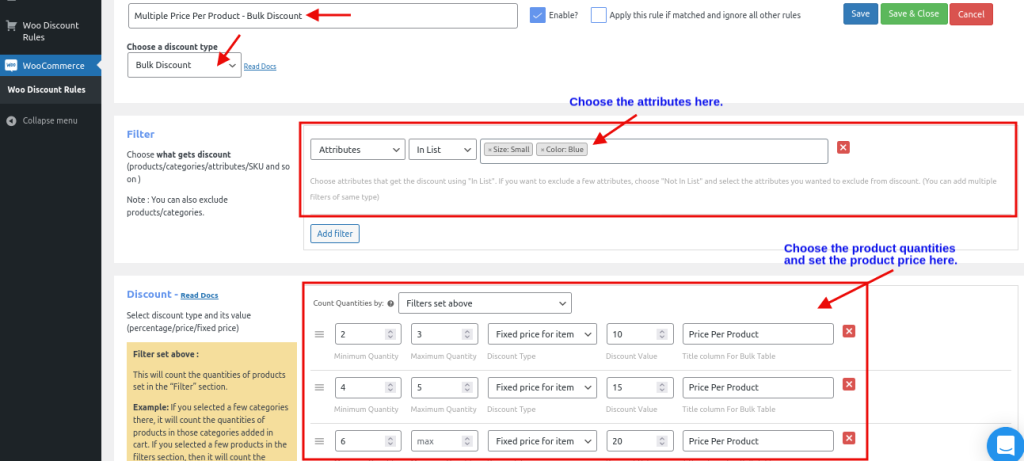The width and height of the screenshot is (1024, 461).
Task: Click the discount value field showing 15
Action: (x=639, y=388)
